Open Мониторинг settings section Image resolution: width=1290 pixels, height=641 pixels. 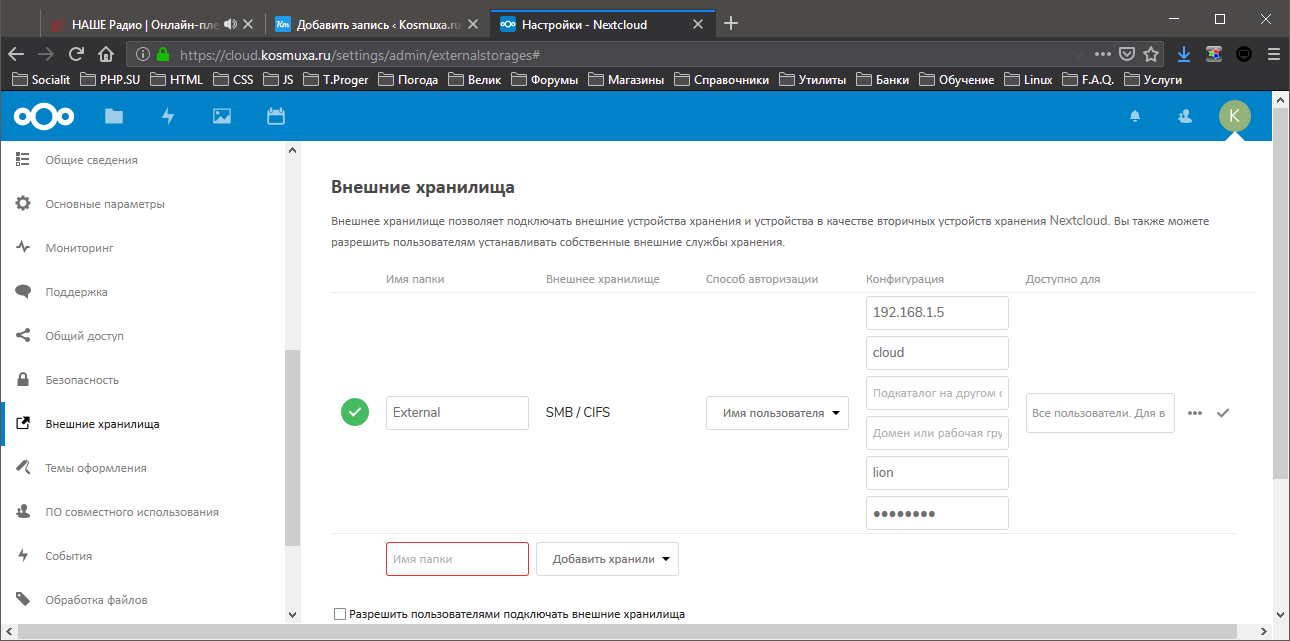click(80, 248)
